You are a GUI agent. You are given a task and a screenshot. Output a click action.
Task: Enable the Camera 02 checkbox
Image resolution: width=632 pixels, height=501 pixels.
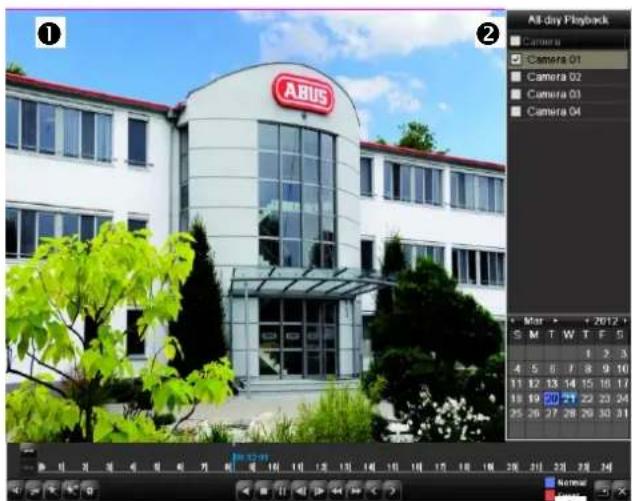[515, 77]
